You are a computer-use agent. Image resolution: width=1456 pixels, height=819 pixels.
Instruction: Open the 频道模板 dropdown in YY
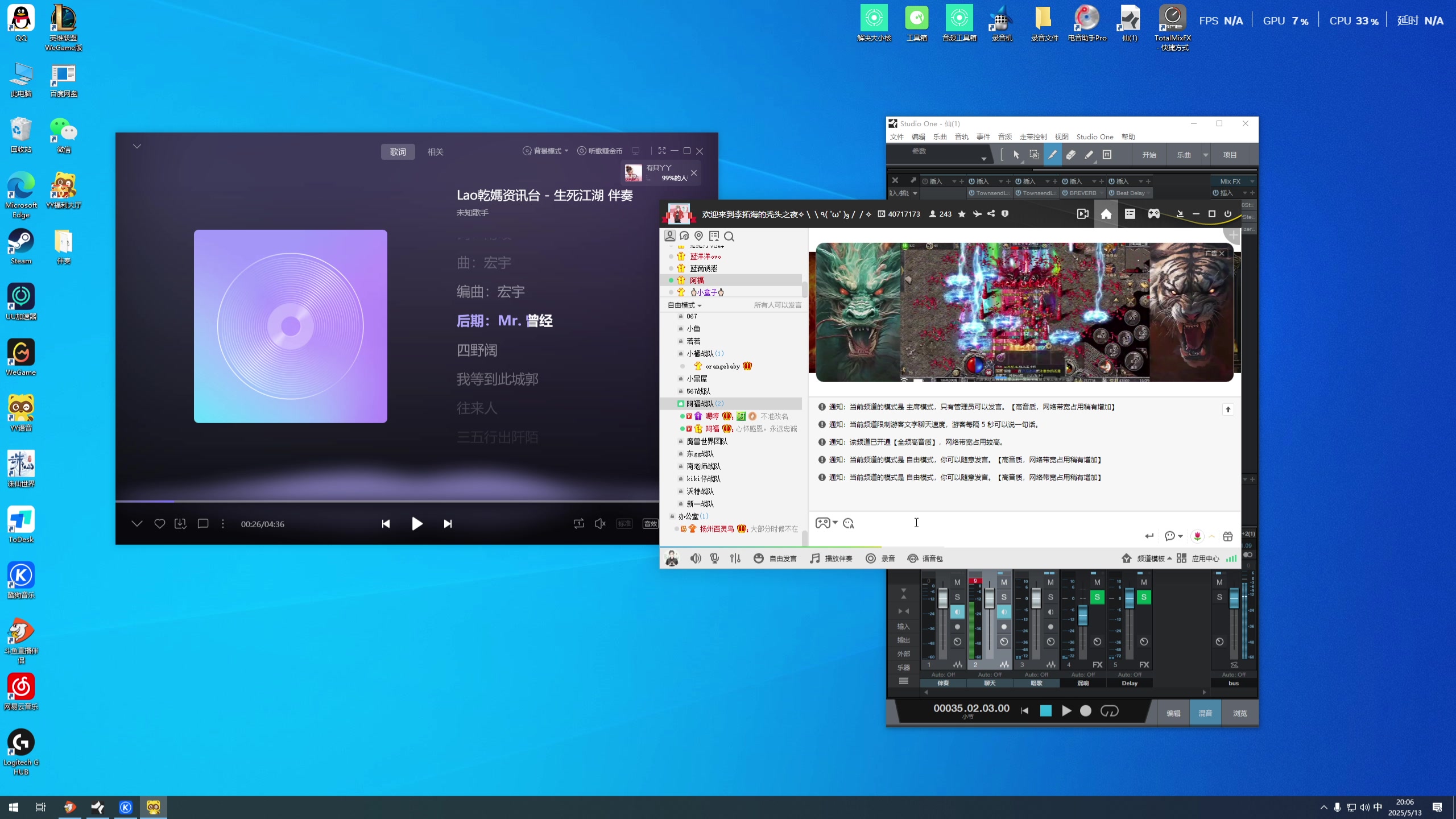point(1154,559)
